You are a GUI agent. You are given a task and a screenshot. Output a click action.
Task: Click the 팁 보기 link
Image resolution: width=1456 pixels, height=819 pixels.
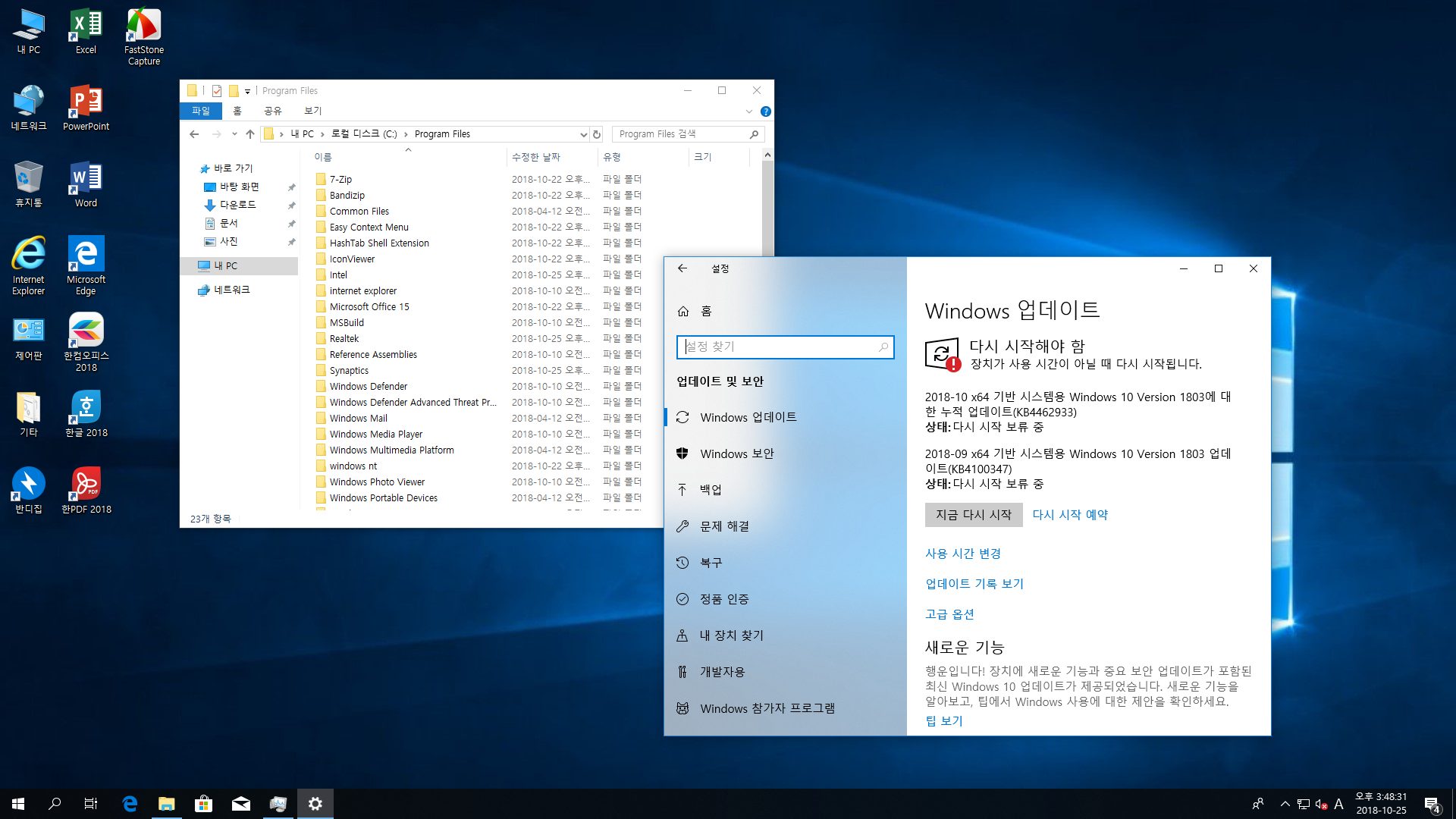click(x=944, y=721)
